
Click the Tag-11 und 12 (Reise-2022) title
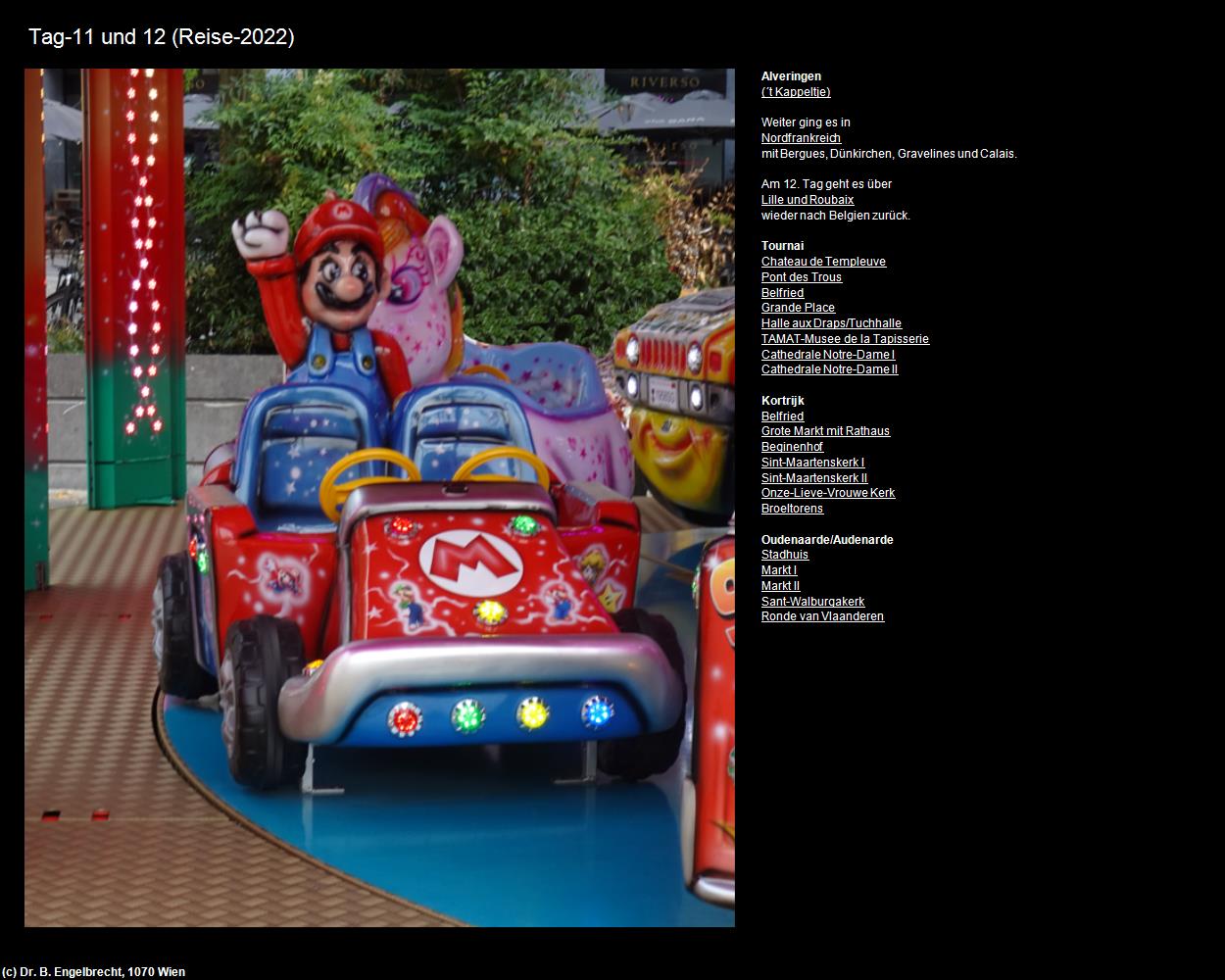click(162, 37)
